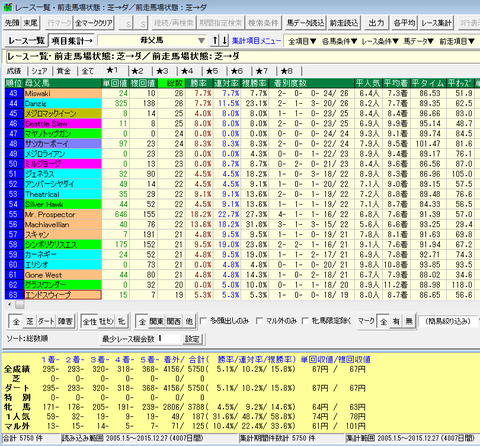This screenshot has height=446, width=480.
Task: Click the 設定 button beside minimum races
Action: tap(192, 339)
